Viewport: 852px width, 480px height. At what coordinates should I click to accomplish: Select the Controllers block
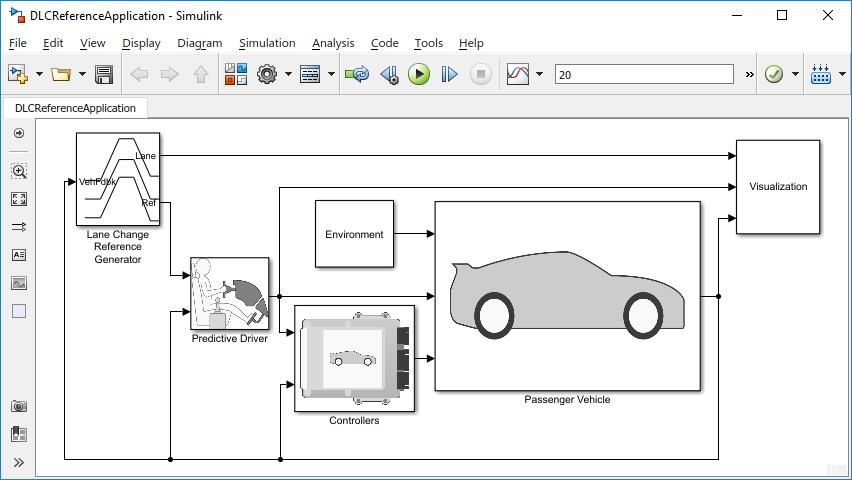coord(354,358)
